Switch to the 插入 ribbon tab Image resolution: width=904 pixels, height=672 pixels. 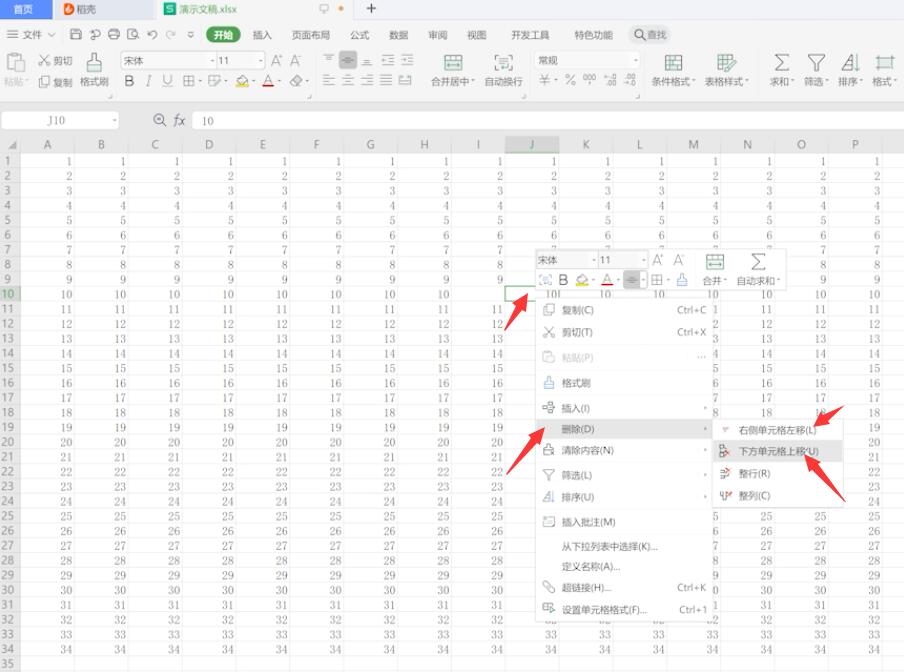(x=262, y=35)
